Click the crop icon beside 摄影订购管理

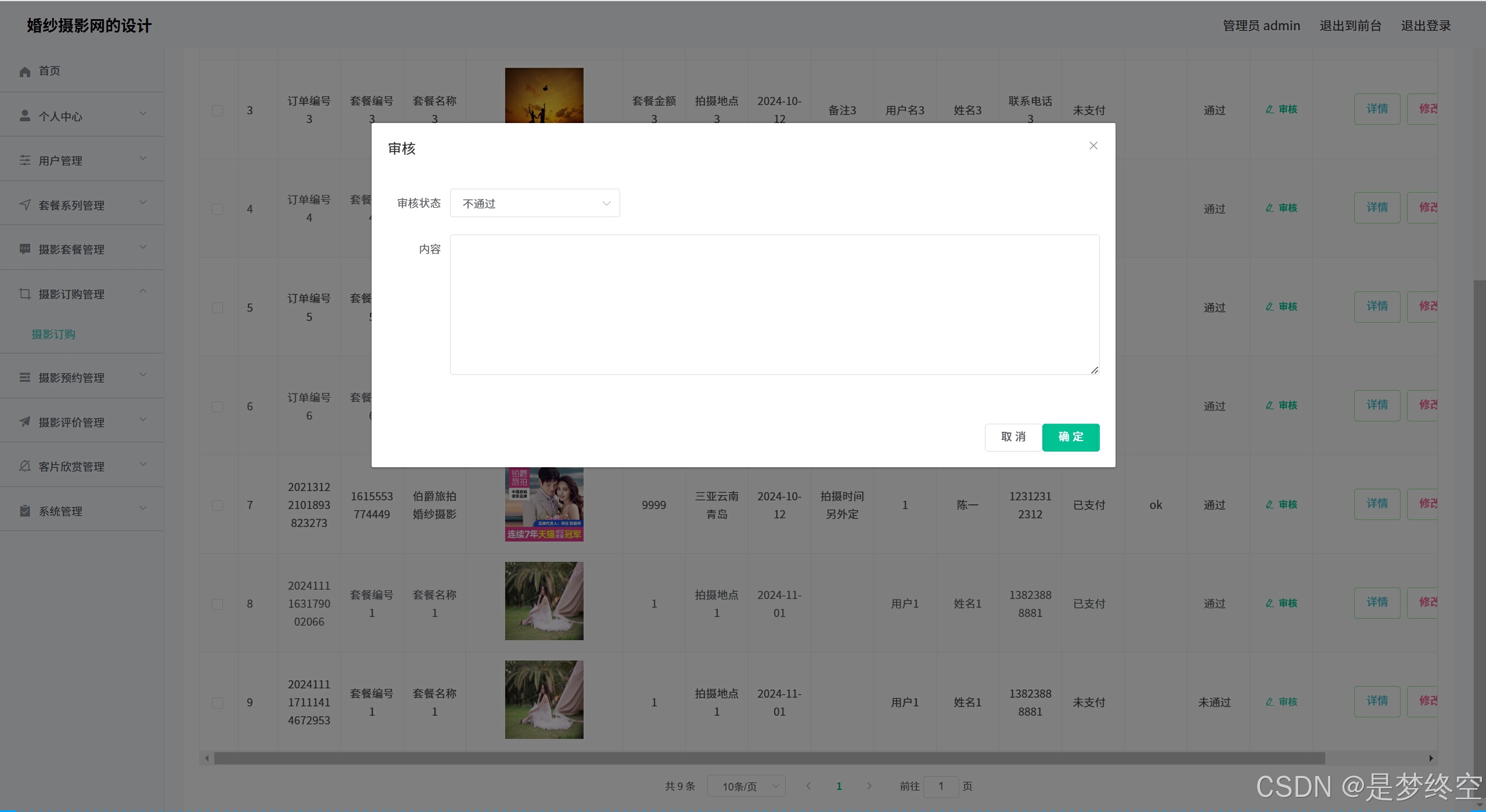[24, 294]
